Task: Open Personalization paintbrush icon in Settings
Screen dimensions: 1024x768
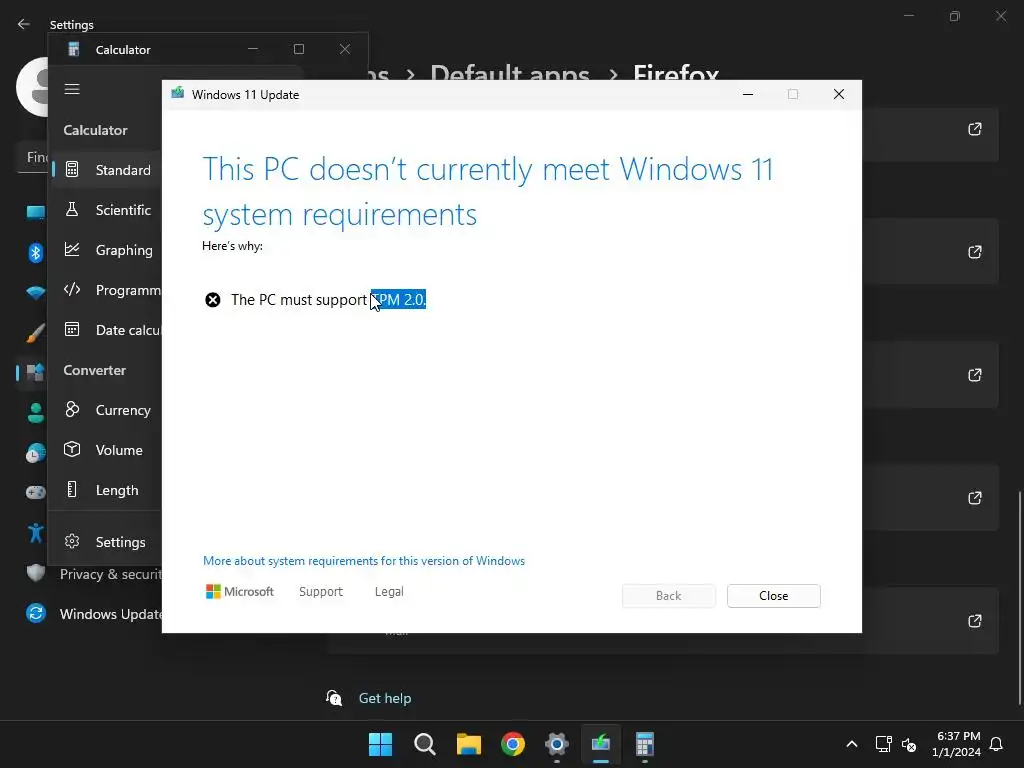Action: click(36, 333)
